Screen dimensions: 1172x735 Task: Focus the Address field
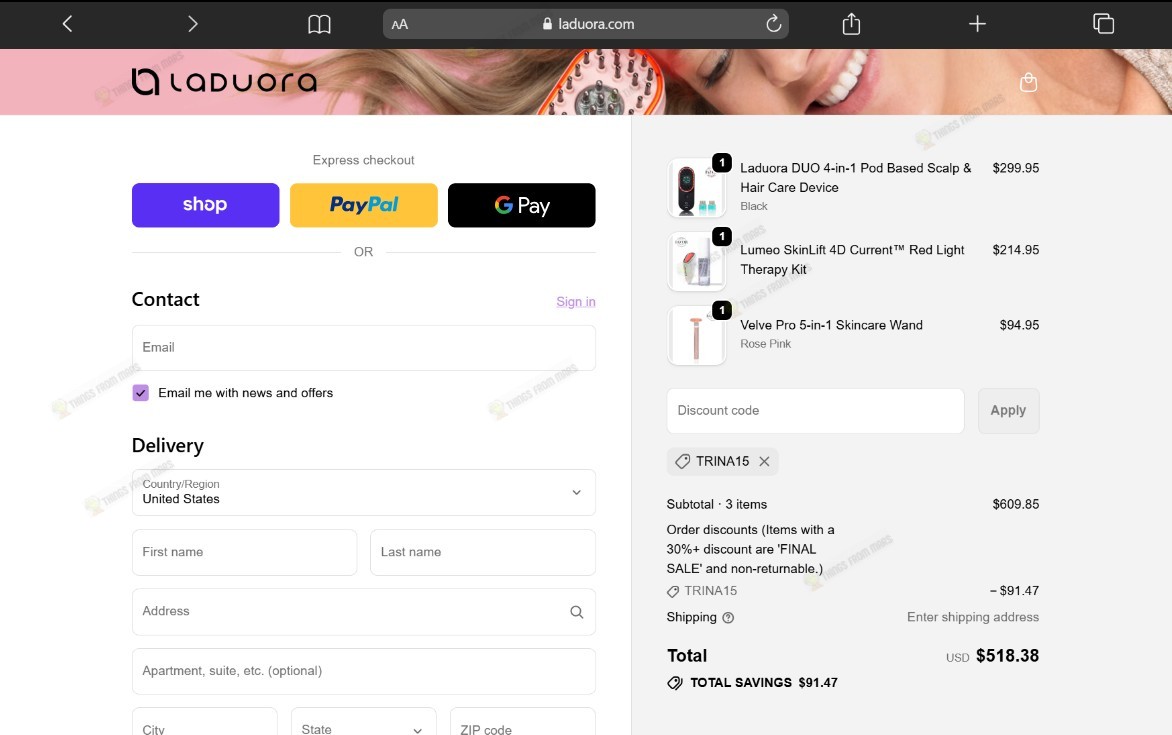click(363, 612)
